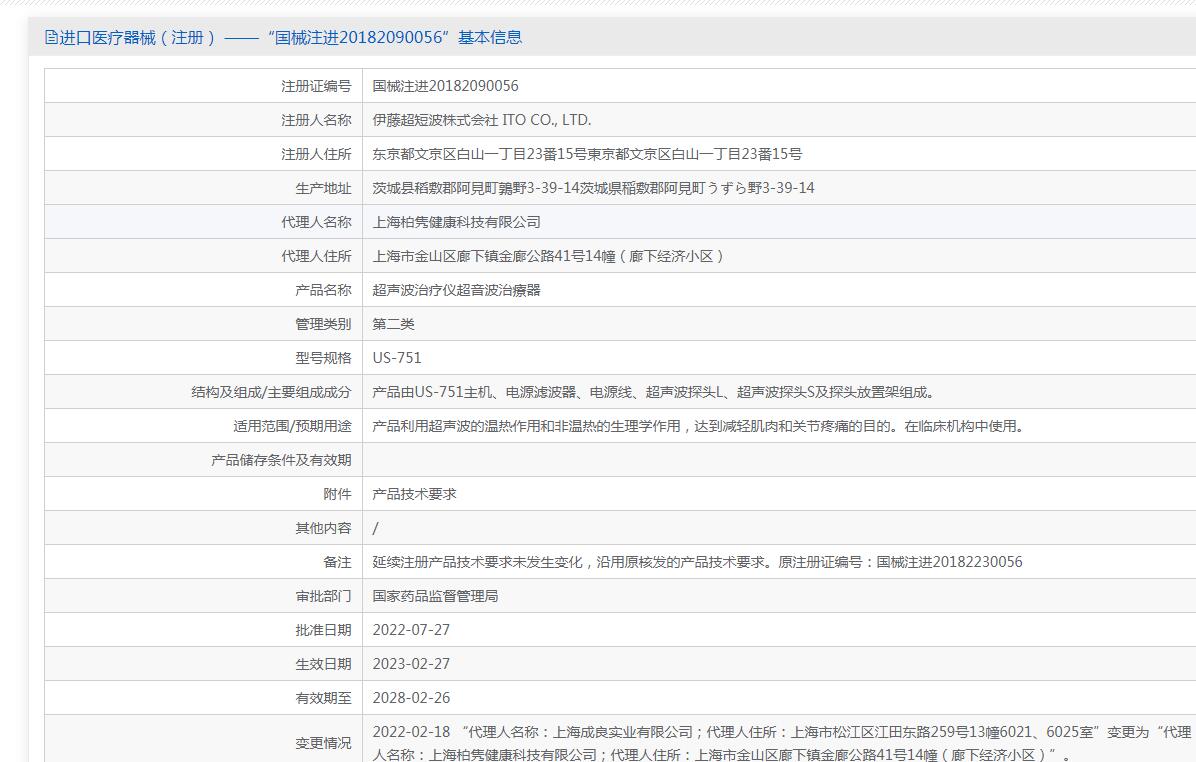Image resolution: width=1196 pixels, height=762 pixels.
Task: Click the 其他内容 label
Action: (323, 529)
